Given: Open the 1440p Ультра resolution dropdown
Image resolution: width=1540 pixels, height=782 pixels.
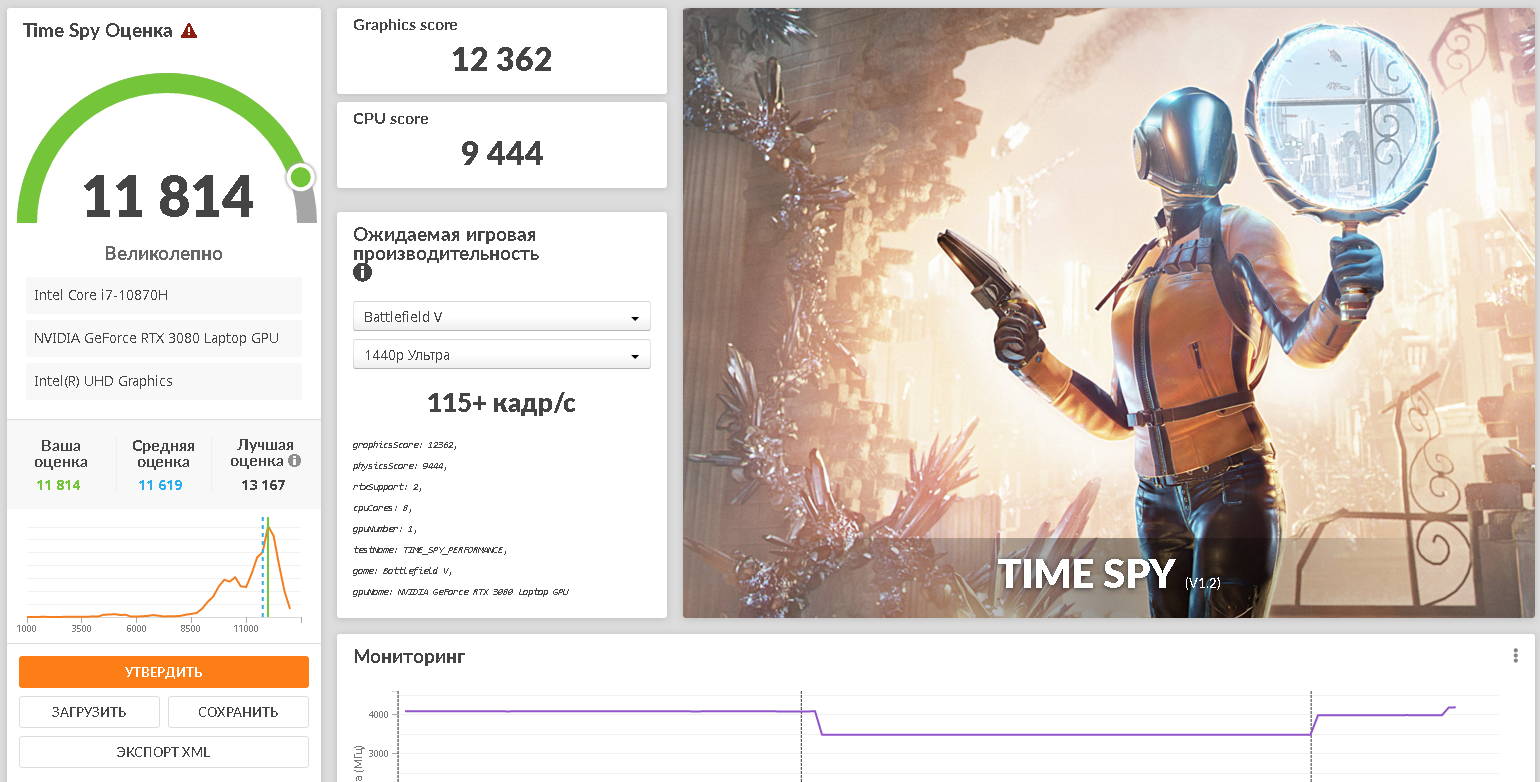Looking at the screenshot, I should click(502, 355).
